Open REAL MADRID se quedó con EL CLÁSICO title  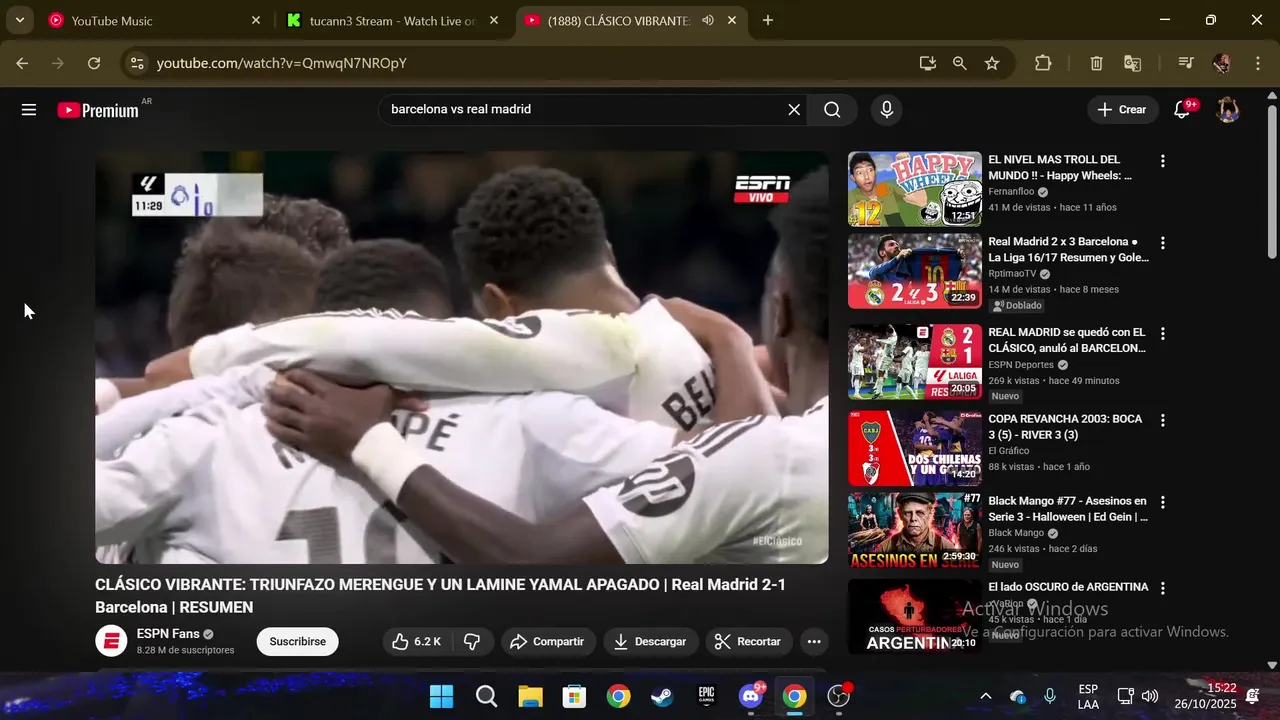(1067, 340)
